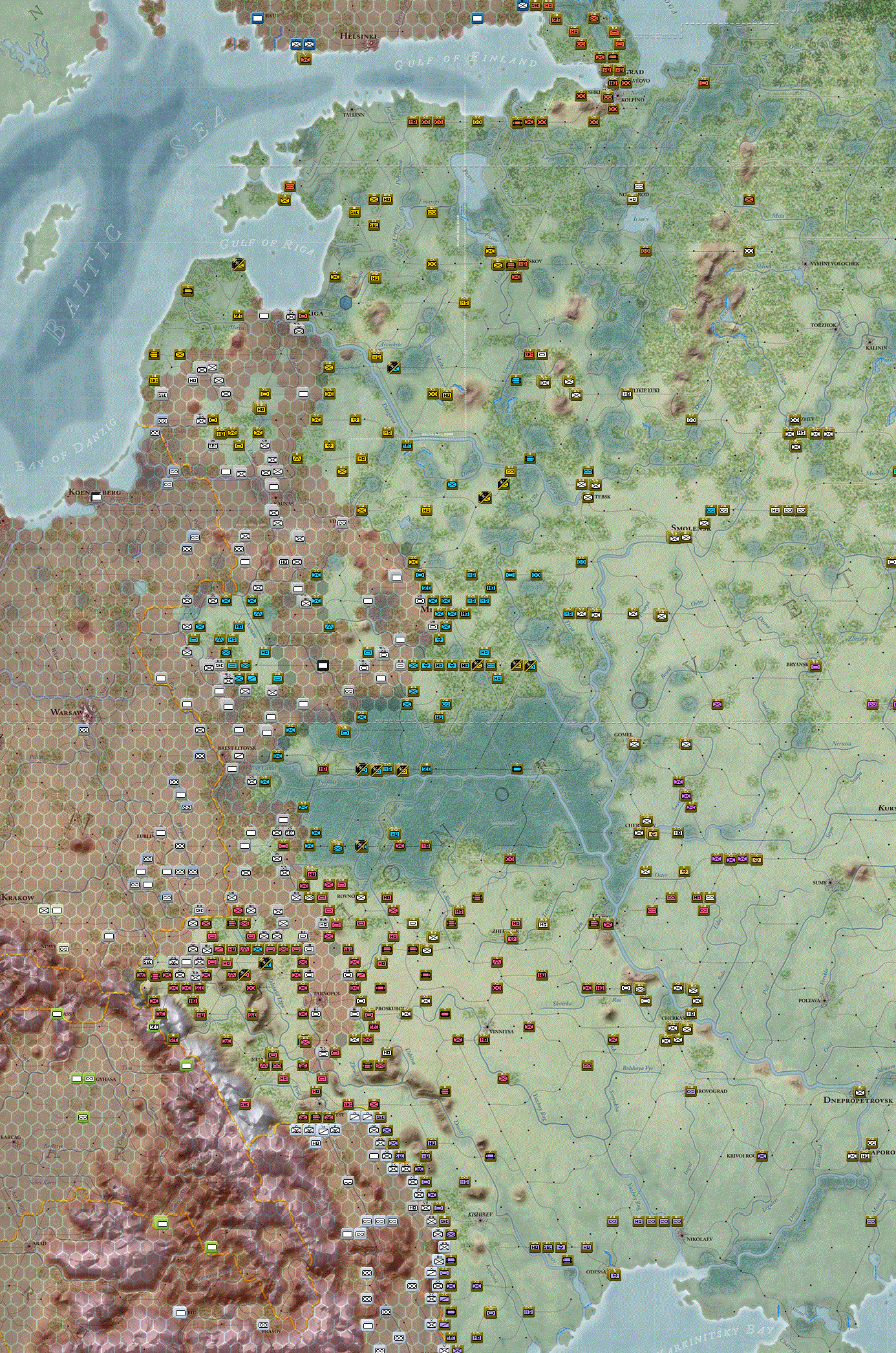Select the unit counter just below Warsaw
896x1353 pixels.
[83, 730]
